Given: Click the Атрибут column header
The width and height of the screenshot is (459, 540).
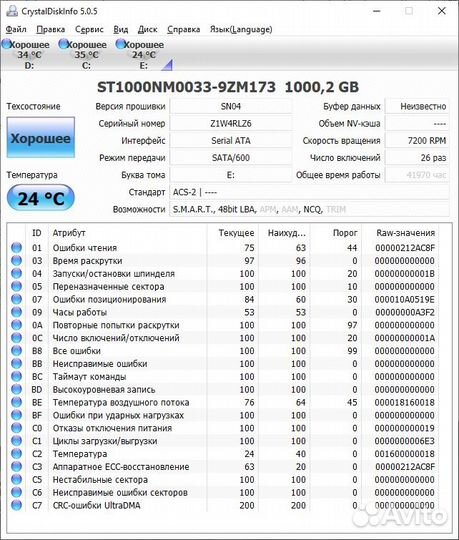Looking at the screenshot, I should pos(127,233).
